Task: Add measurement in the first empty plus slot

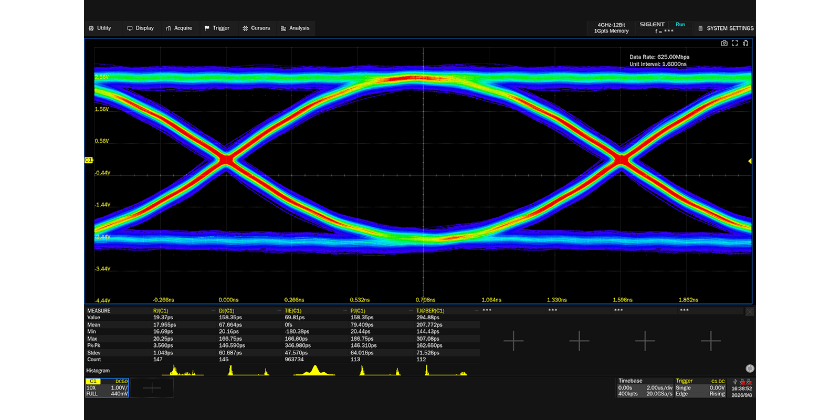Action: tap(513, 341)
